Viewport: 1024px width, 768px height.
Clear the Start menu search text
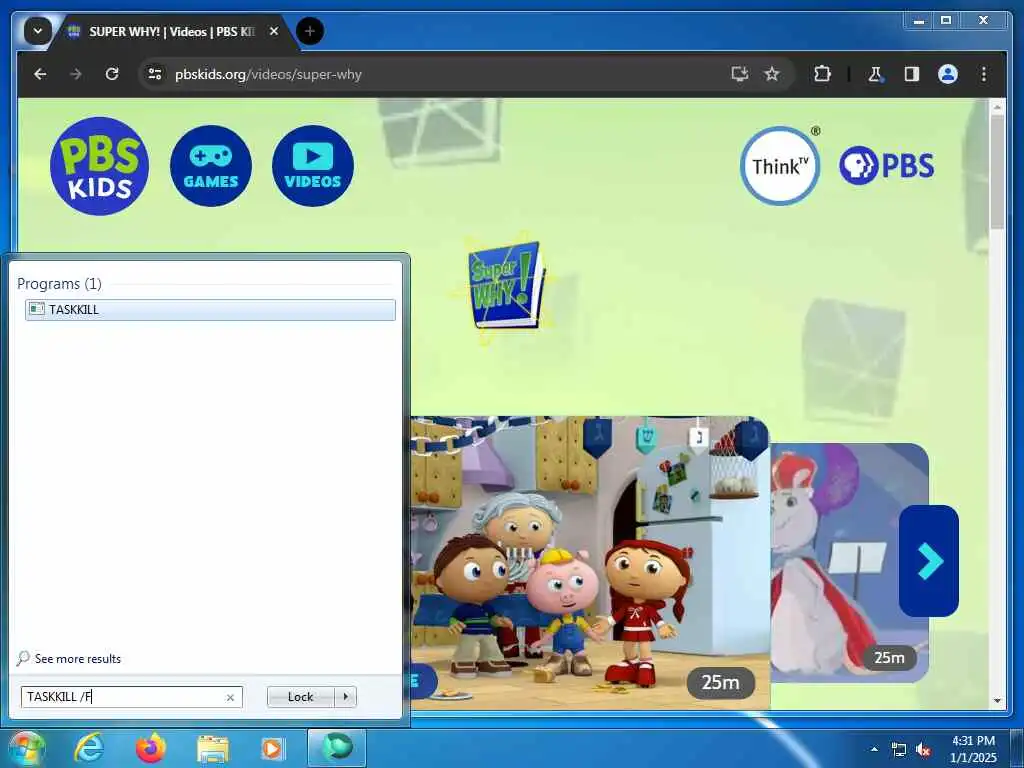(230, 697)
